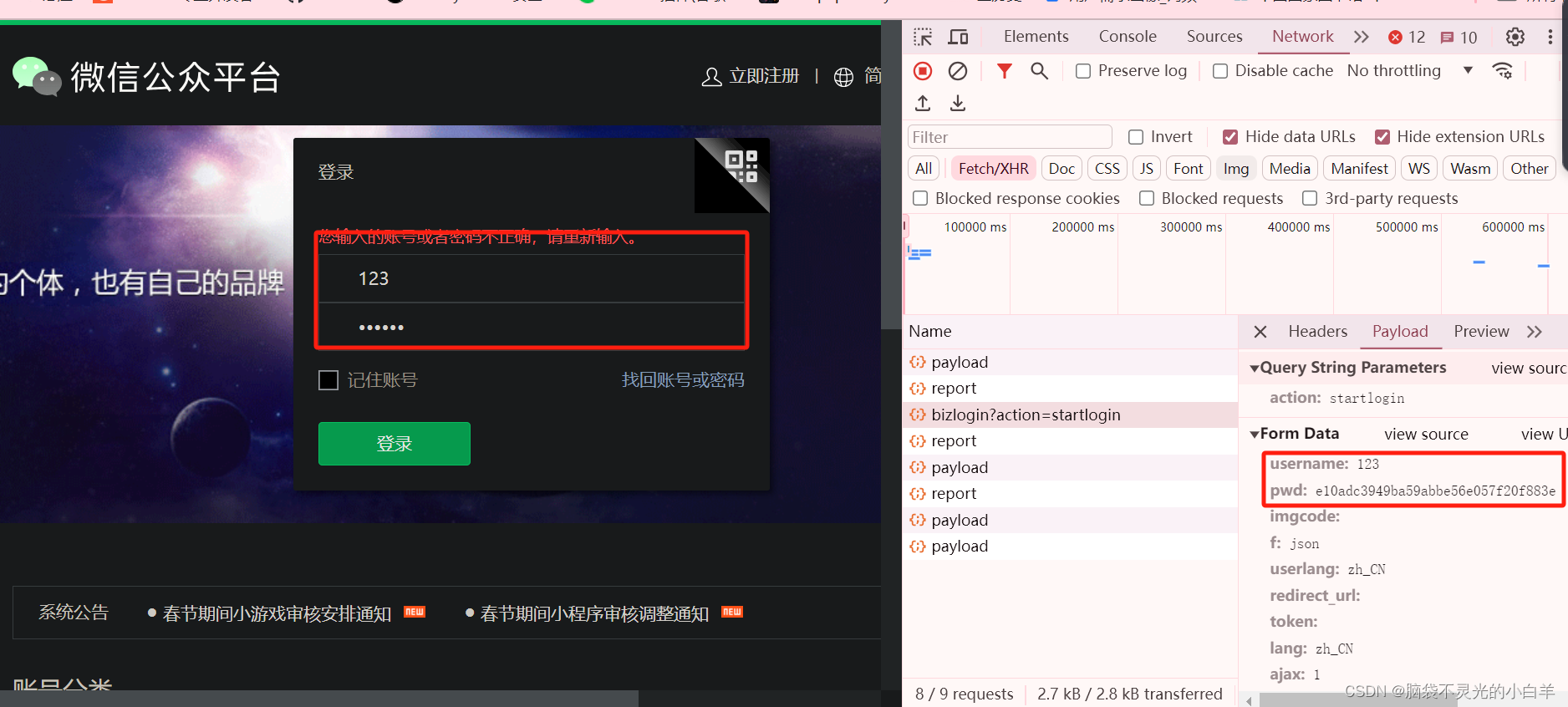Filter requests by CSS type
1568x707 pixels.
[1107, 169]
